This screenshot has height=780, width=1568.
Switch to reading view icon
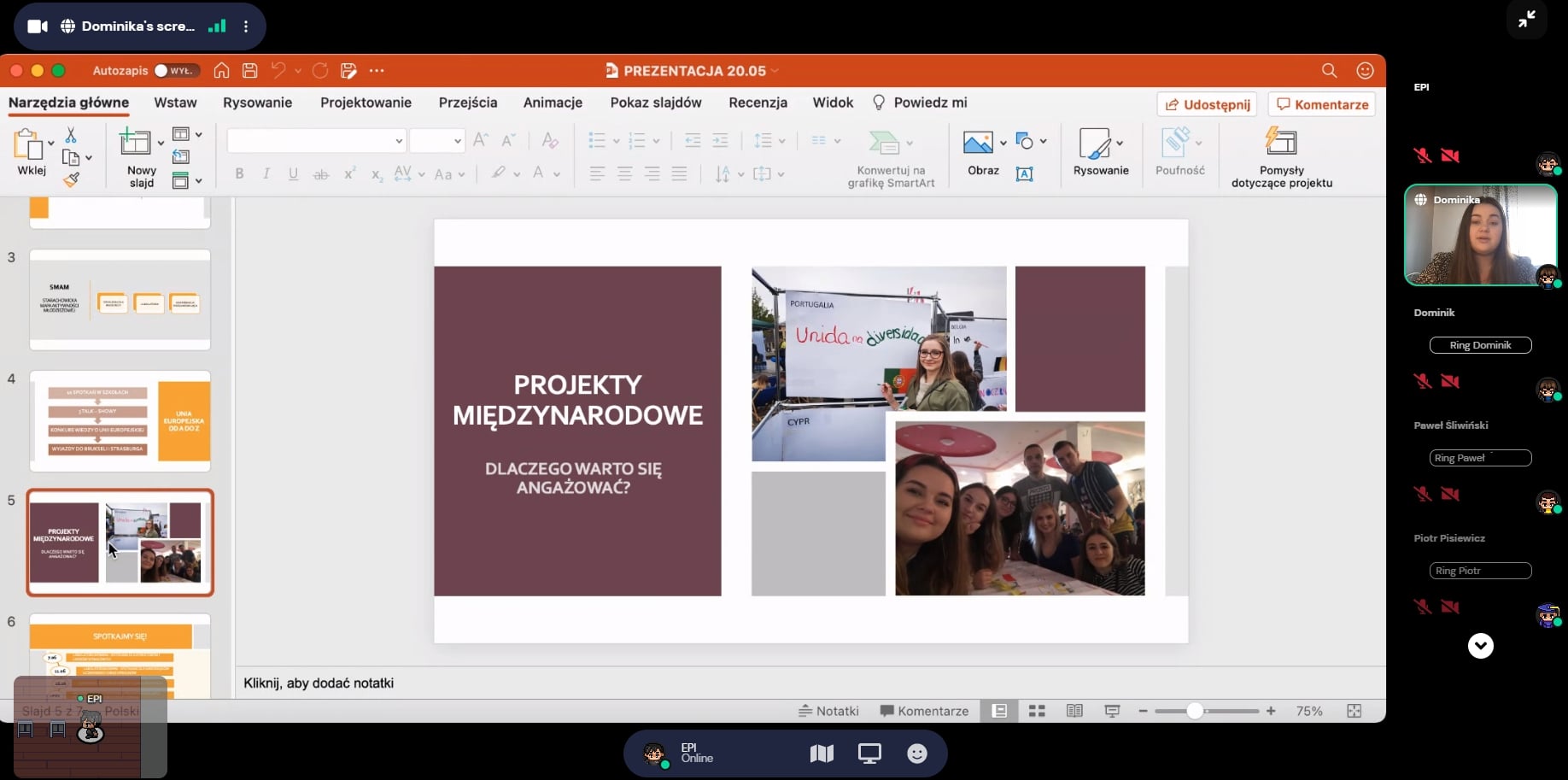(x=1074, y=711)
